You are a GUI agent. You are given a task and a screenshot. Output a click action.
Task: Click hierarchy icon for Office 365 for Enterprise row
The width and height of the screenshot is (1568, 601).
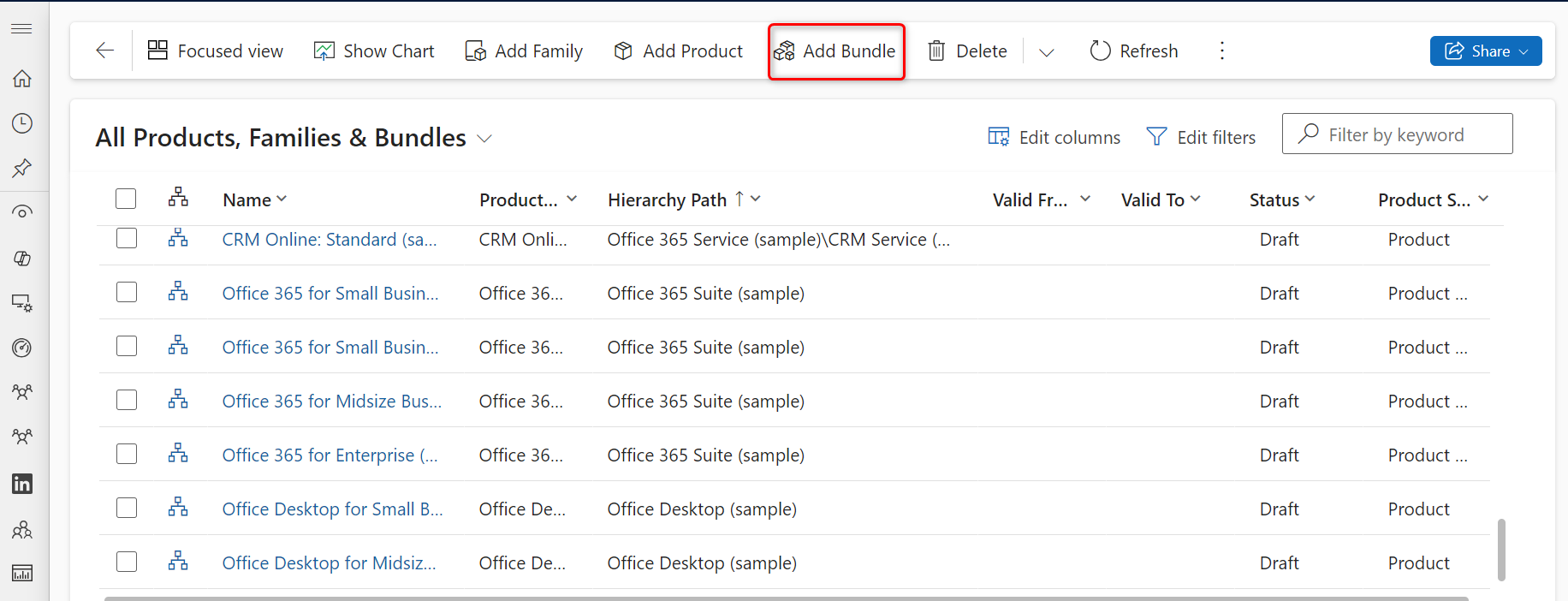(178, 453)
